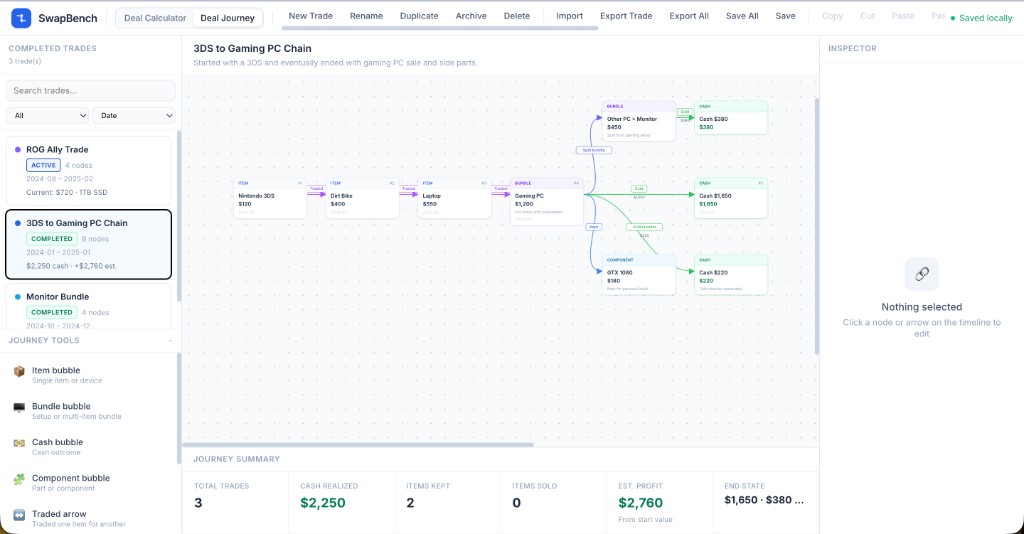Click the End State value
This screenshot has height=534, width=1024.
pos(764,500)
